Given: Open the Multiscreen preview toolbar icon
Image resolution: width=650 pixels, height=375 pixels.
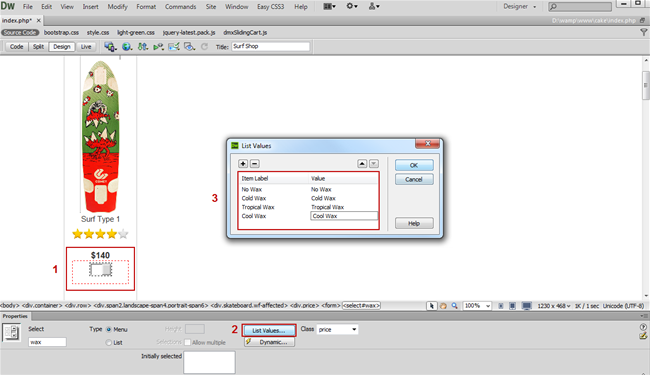Looking at the screenshot, I should pos(110,47).
